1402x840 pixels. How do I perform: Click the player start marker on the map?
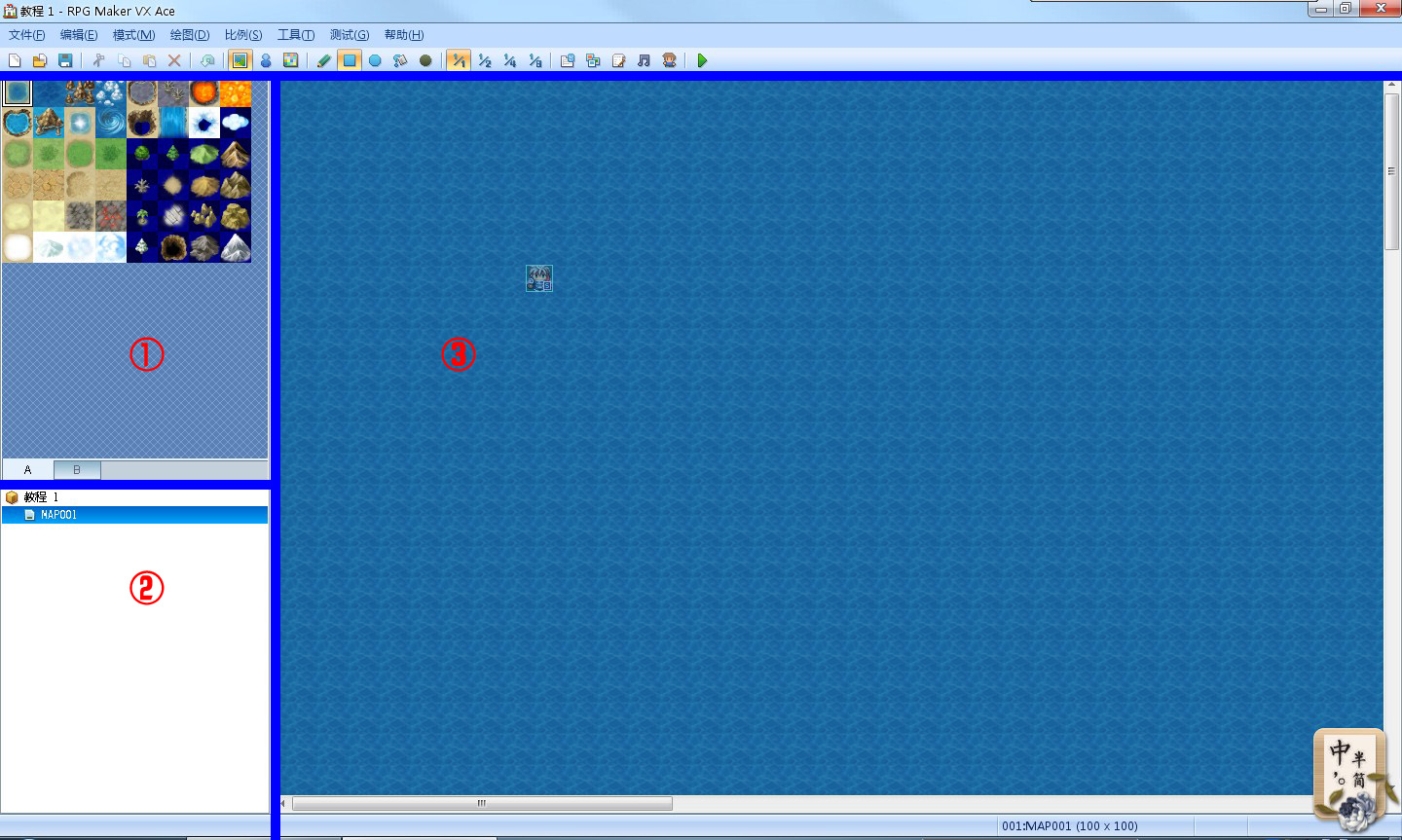point(539,278)
